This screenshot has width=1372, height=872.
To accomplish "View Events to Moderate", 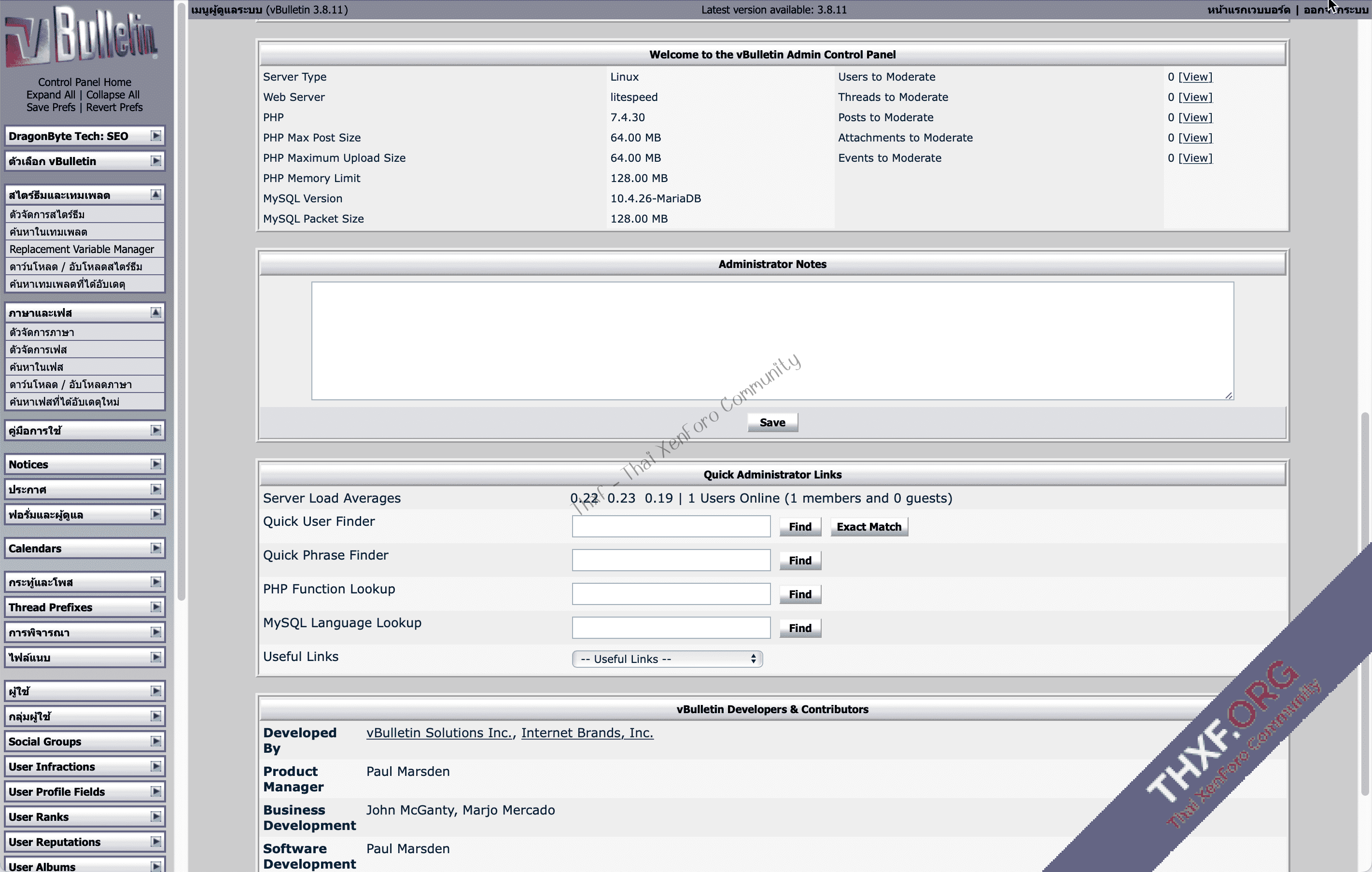I will (1195, 158).
